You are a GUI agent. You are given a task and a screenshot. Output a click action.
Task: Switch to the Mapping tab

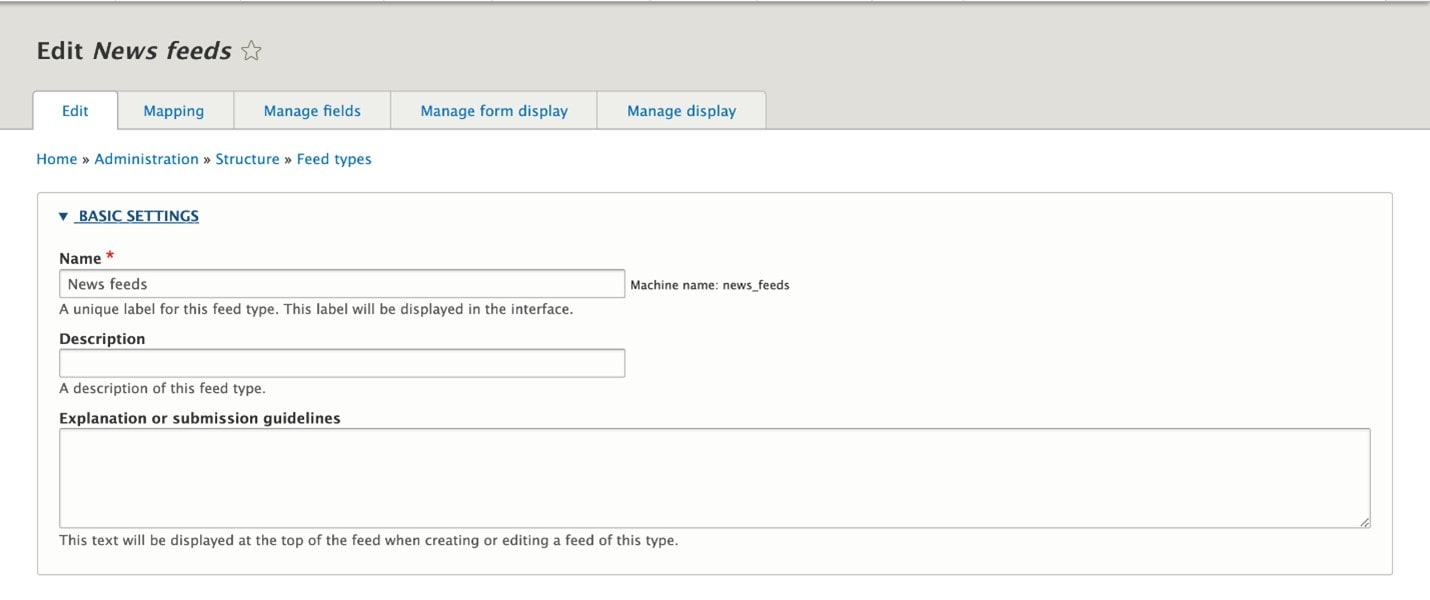click(x=174, y=111)
